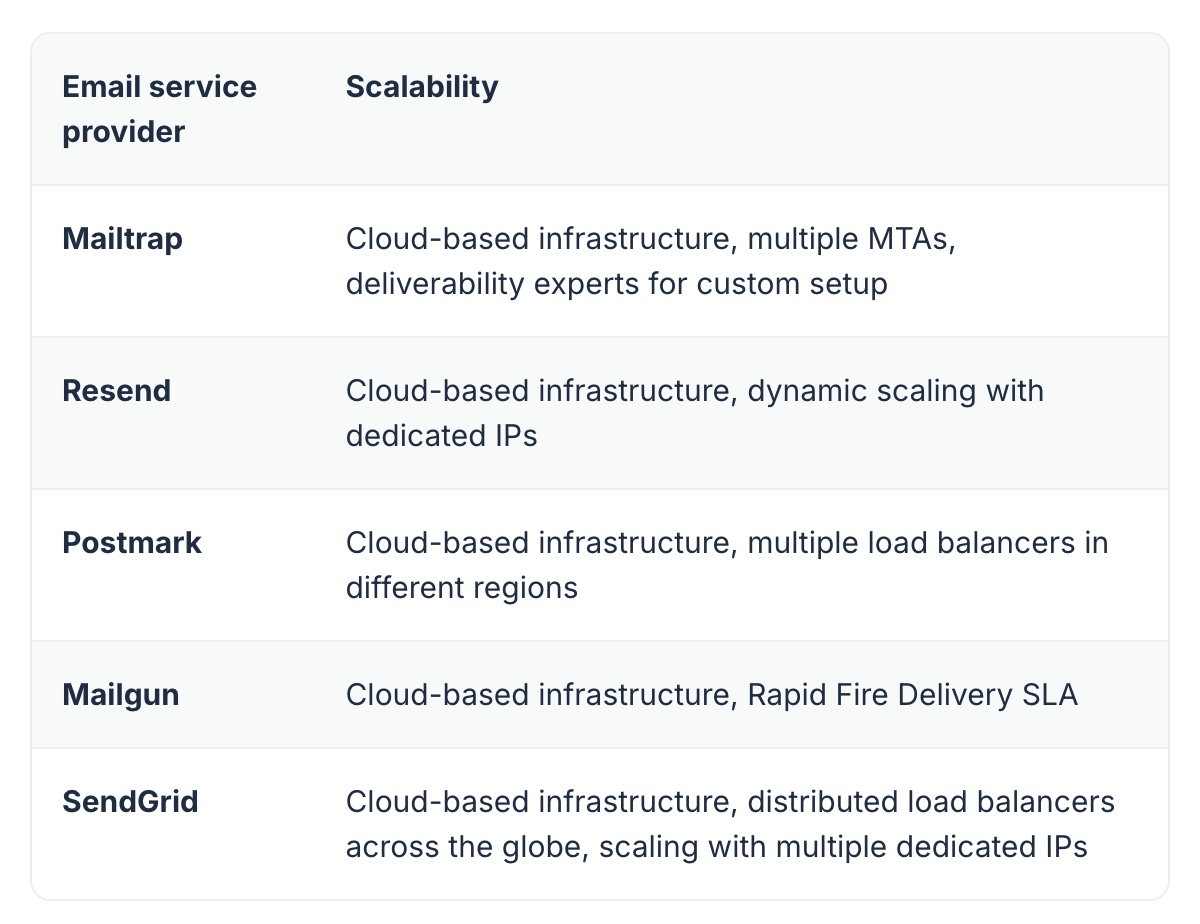Click the "different regions" text in Postmark row
This screenshot has width=1200, height=924.
pyautogui.click(x=462, y=587)
